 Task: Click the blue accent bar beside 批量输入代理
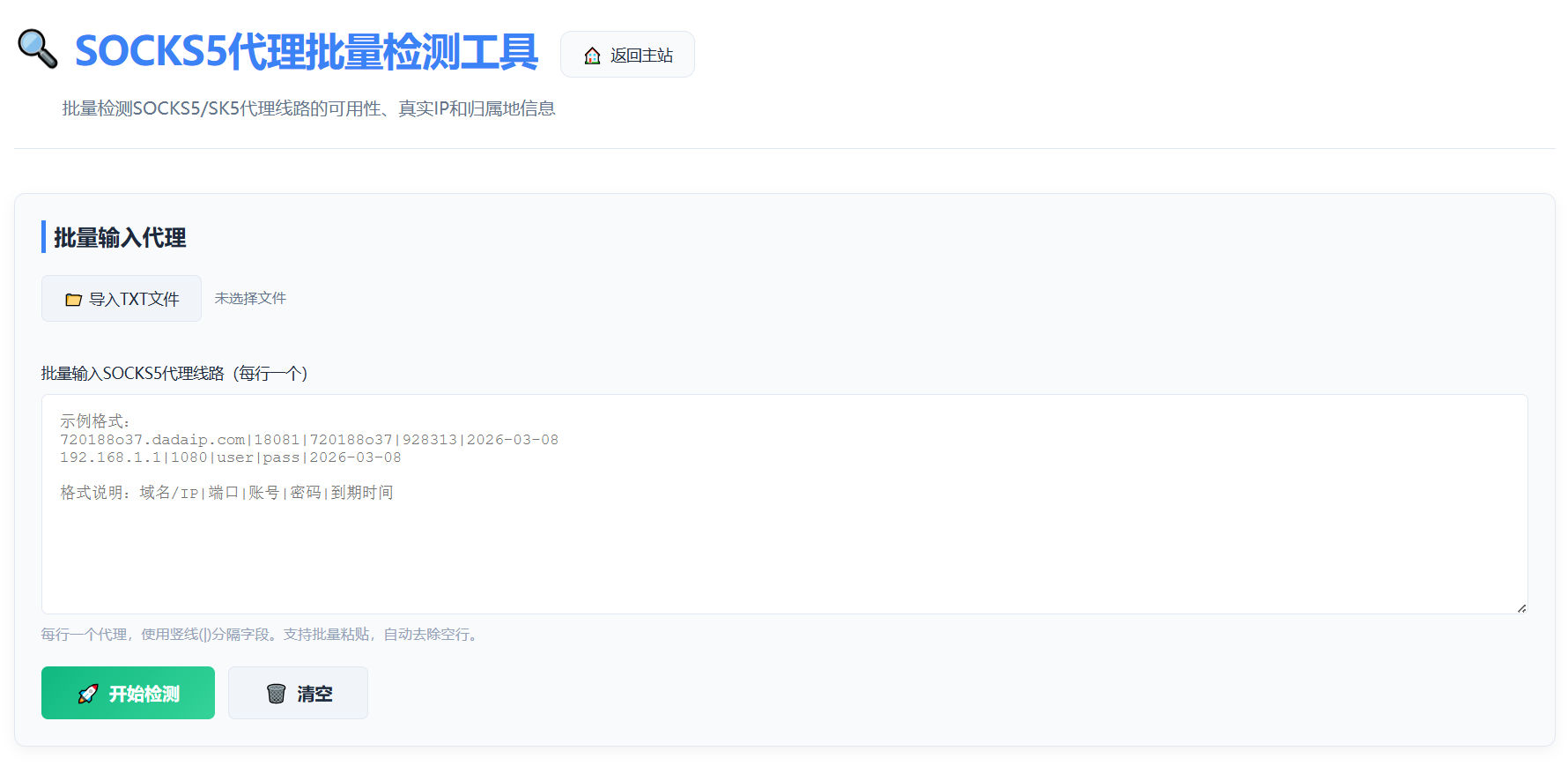pos(43,237)
